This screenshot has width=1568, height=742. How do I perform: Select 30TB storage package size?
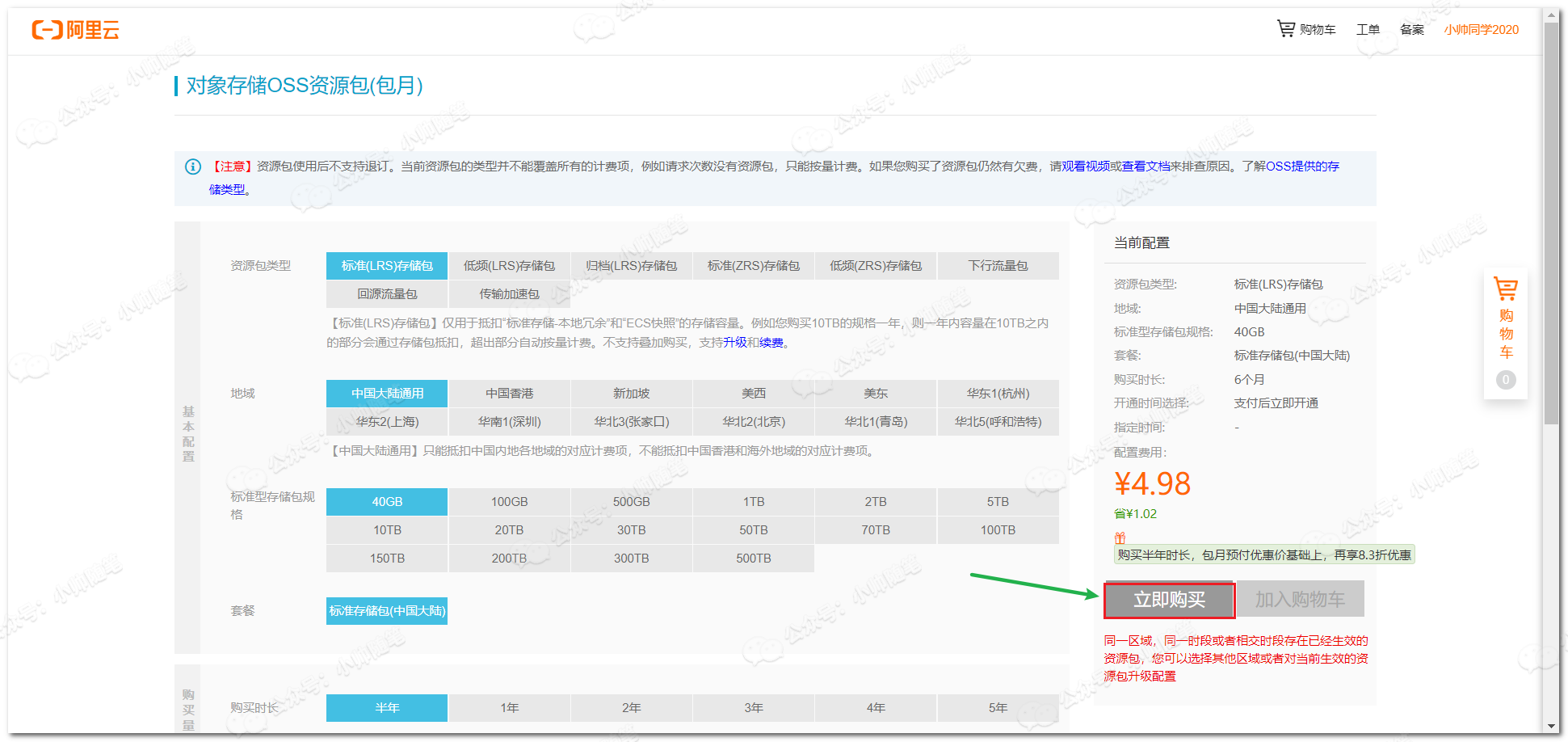point(632,530)
